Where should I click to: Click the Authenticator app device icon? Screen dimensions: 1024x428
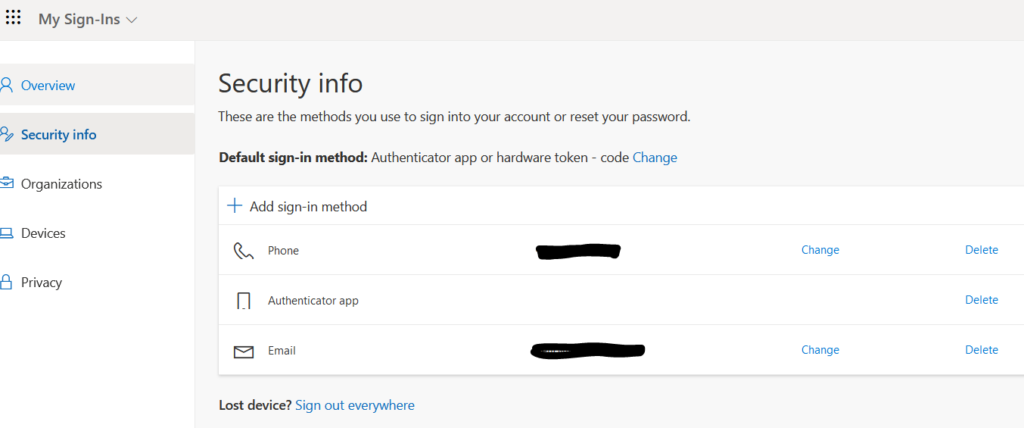pyautogui.click(x=244, y=301)
